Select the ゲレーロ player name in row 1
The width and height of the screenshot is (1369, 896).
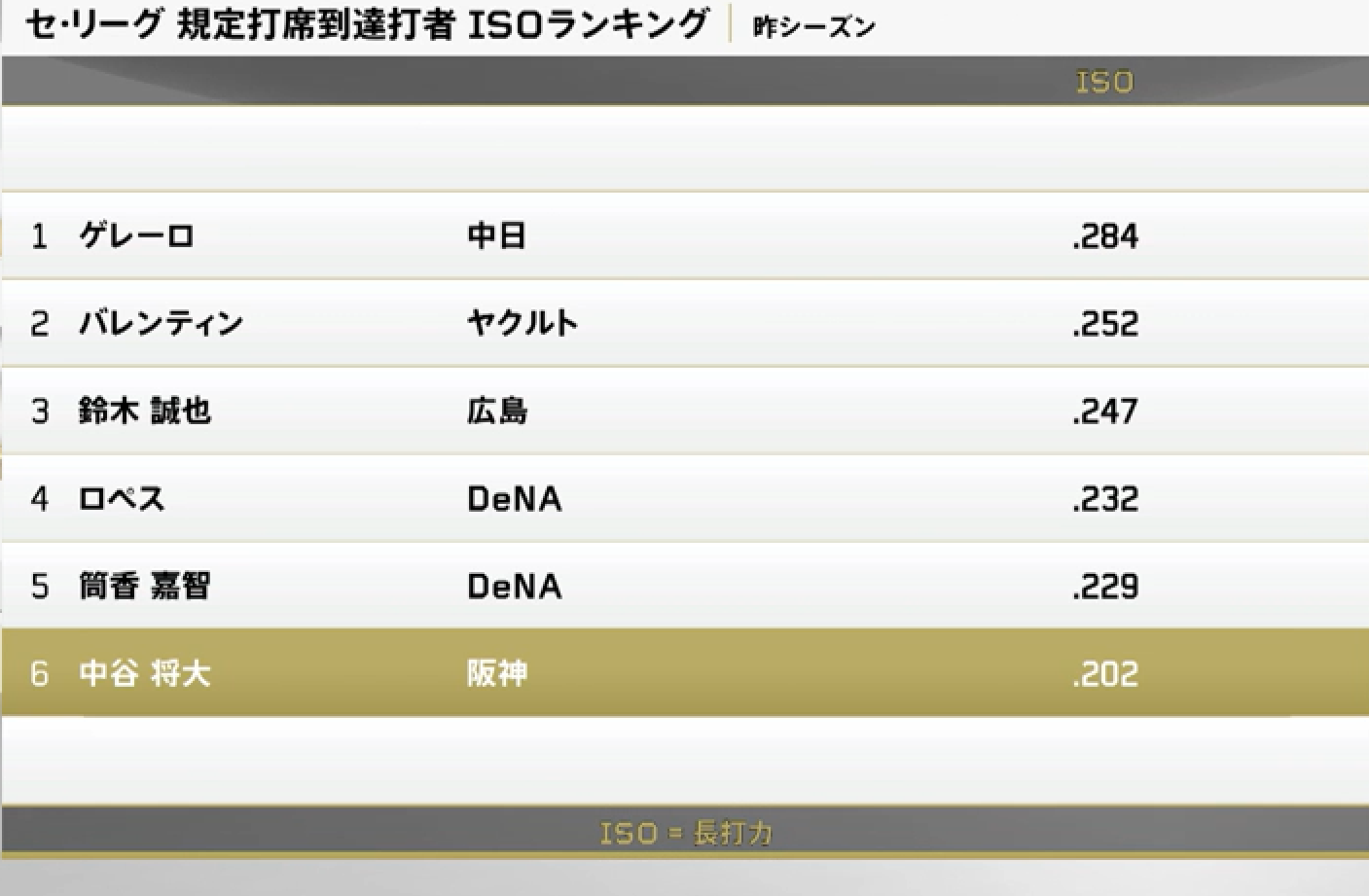(136, 235)
